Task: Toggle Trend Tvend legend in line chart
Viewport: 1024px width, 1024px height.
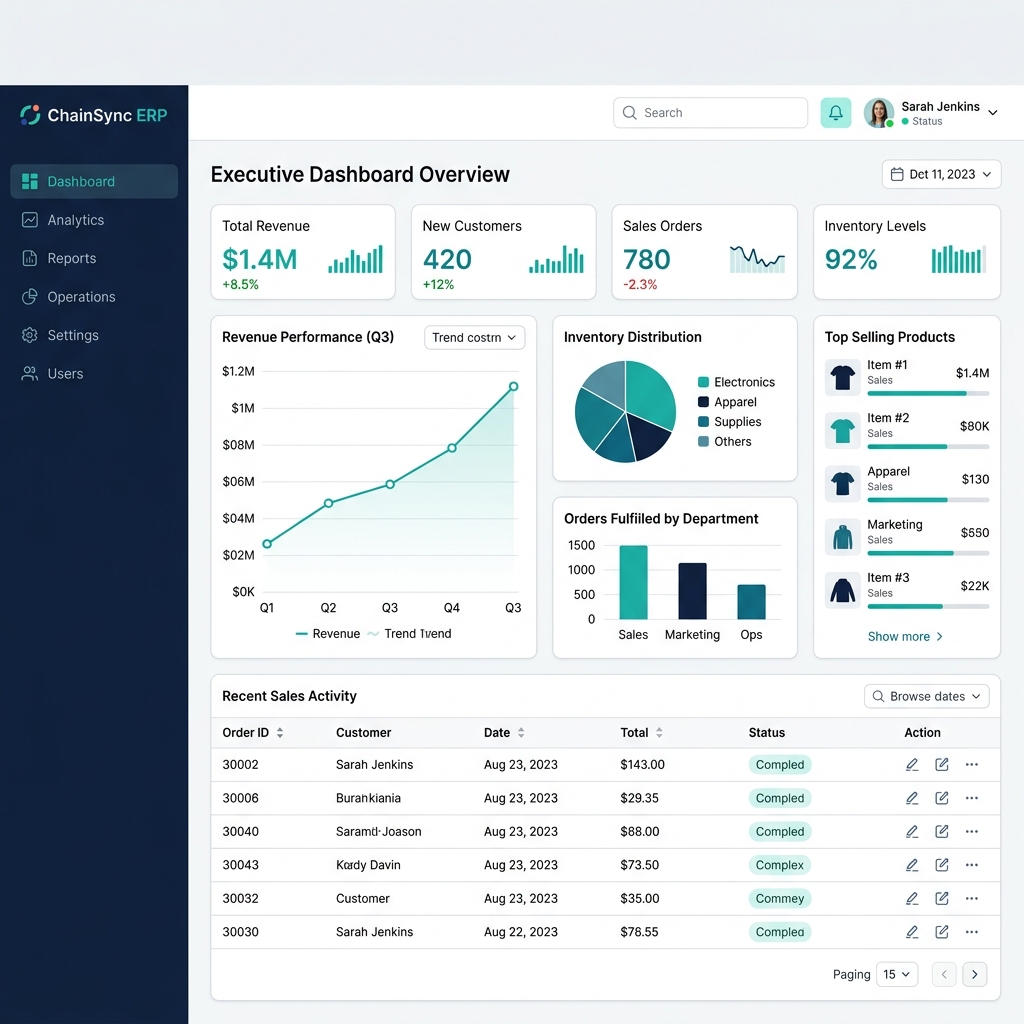Action: coord(409,633)
